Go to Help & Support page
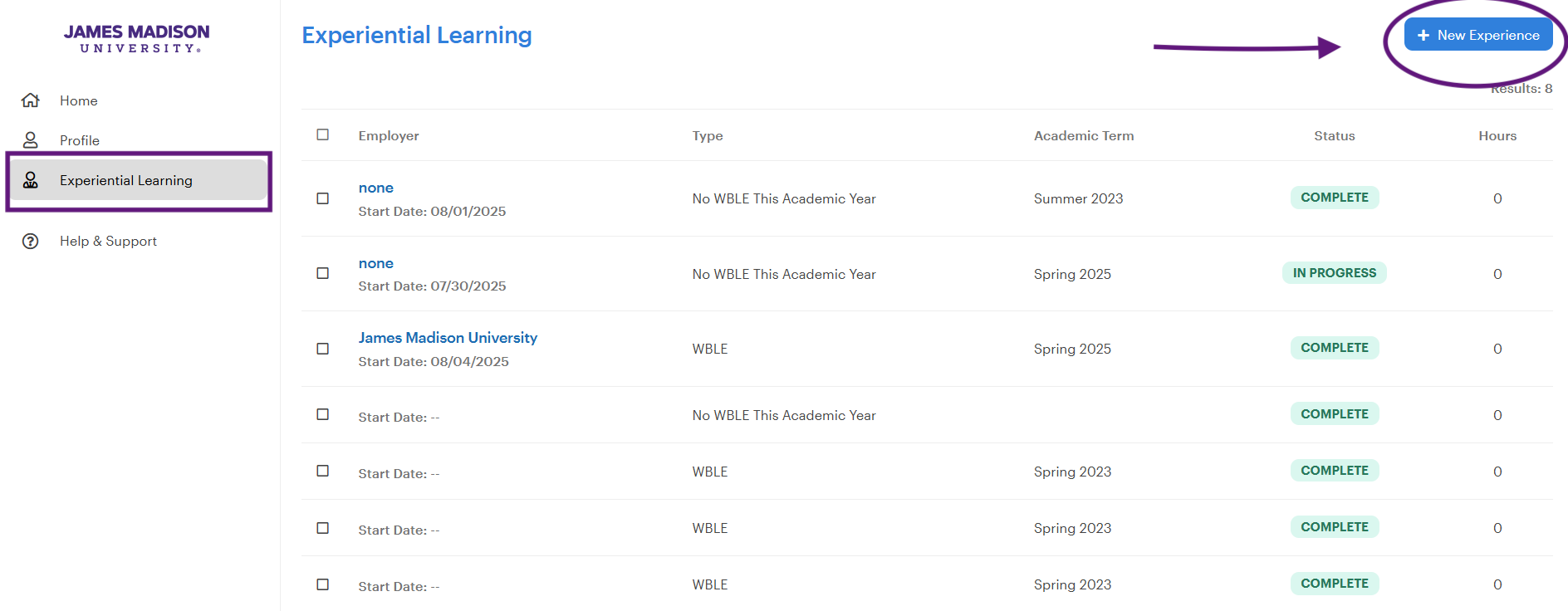 click(108, 242)
